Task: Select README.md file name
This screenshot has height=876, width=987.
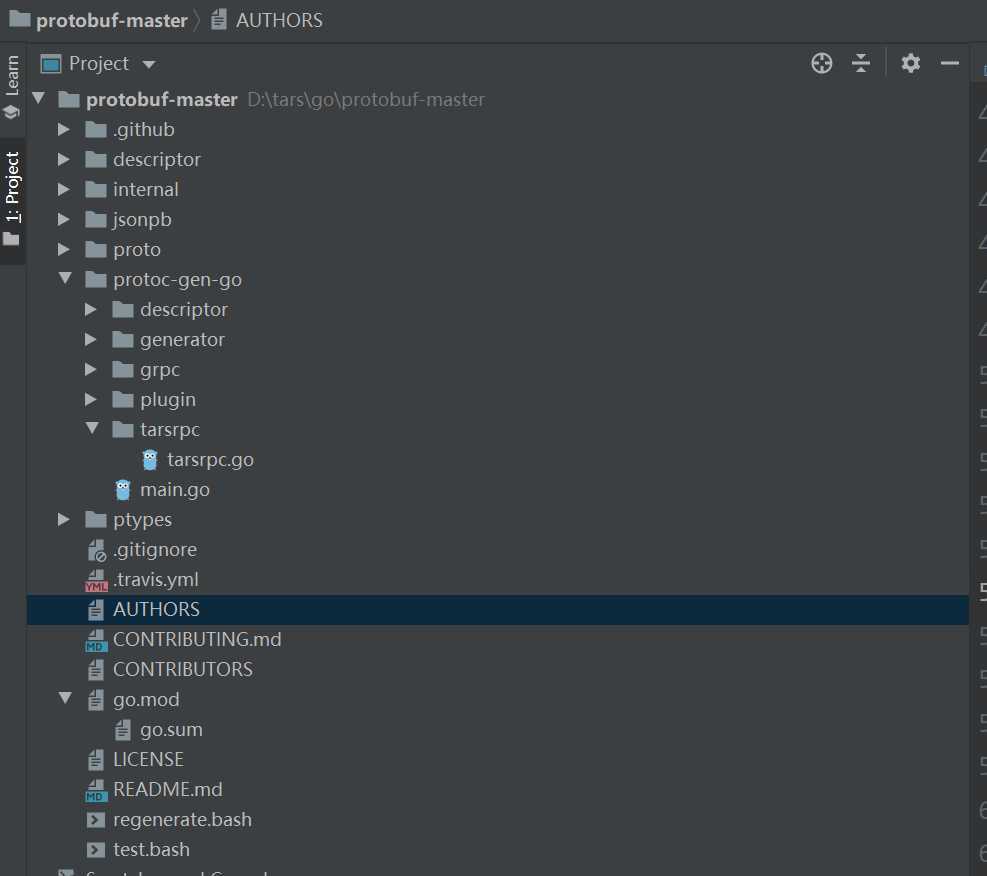Action: pyautogui.click(x=167, y=790)
